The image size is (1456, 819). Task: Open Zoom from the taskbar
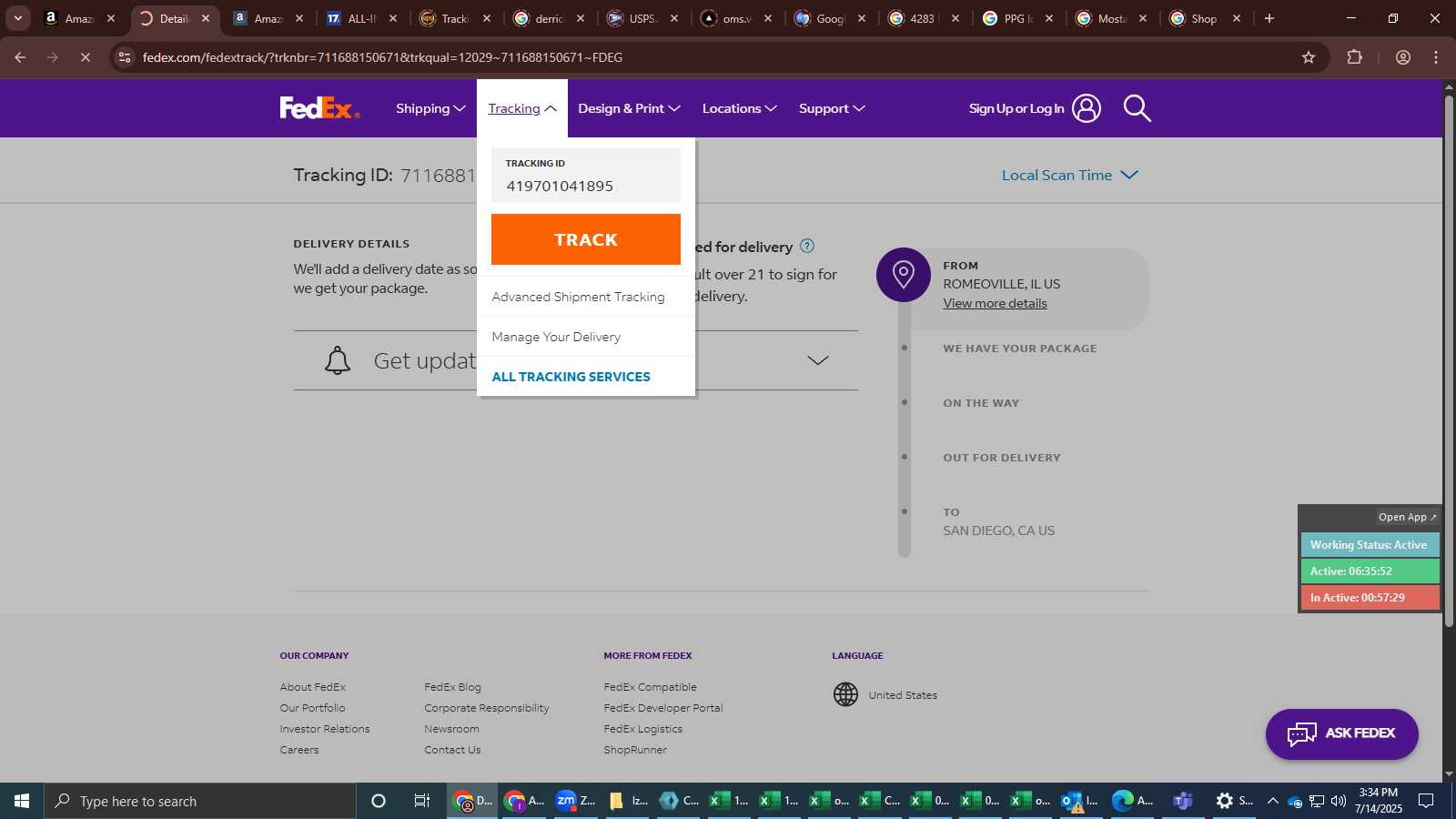pyautogui.click(x=574, y=801)
